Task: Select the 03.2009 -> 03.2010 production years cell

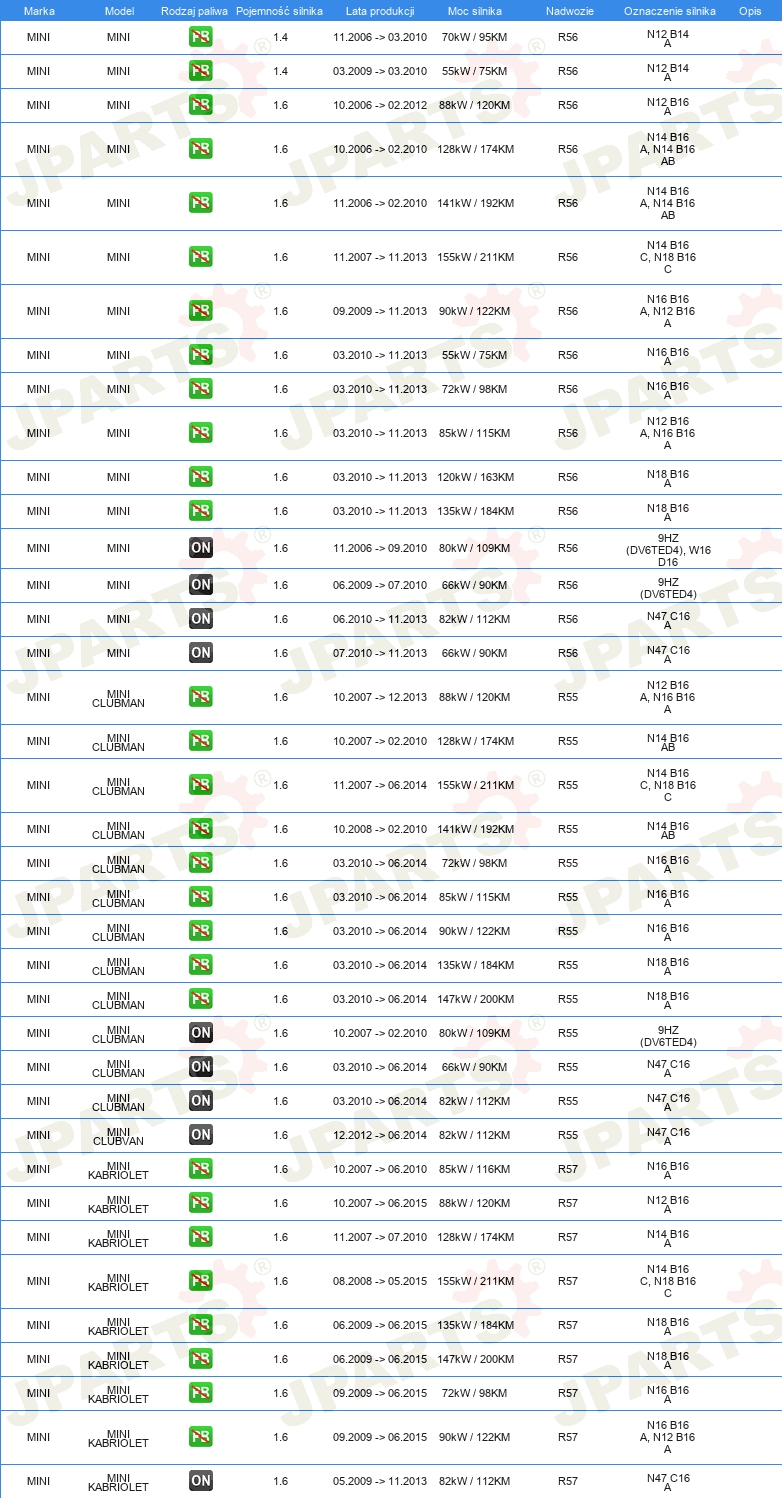Action: coord(380,71)
